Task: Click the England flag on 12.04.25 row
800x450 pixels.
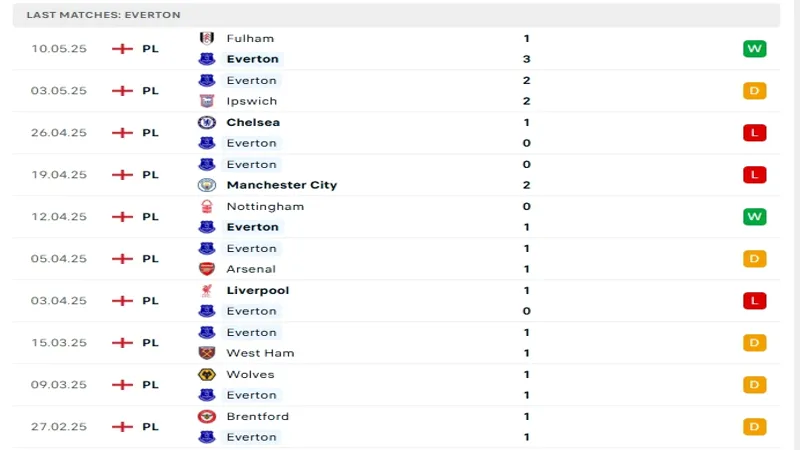Action: click(122, 217)
